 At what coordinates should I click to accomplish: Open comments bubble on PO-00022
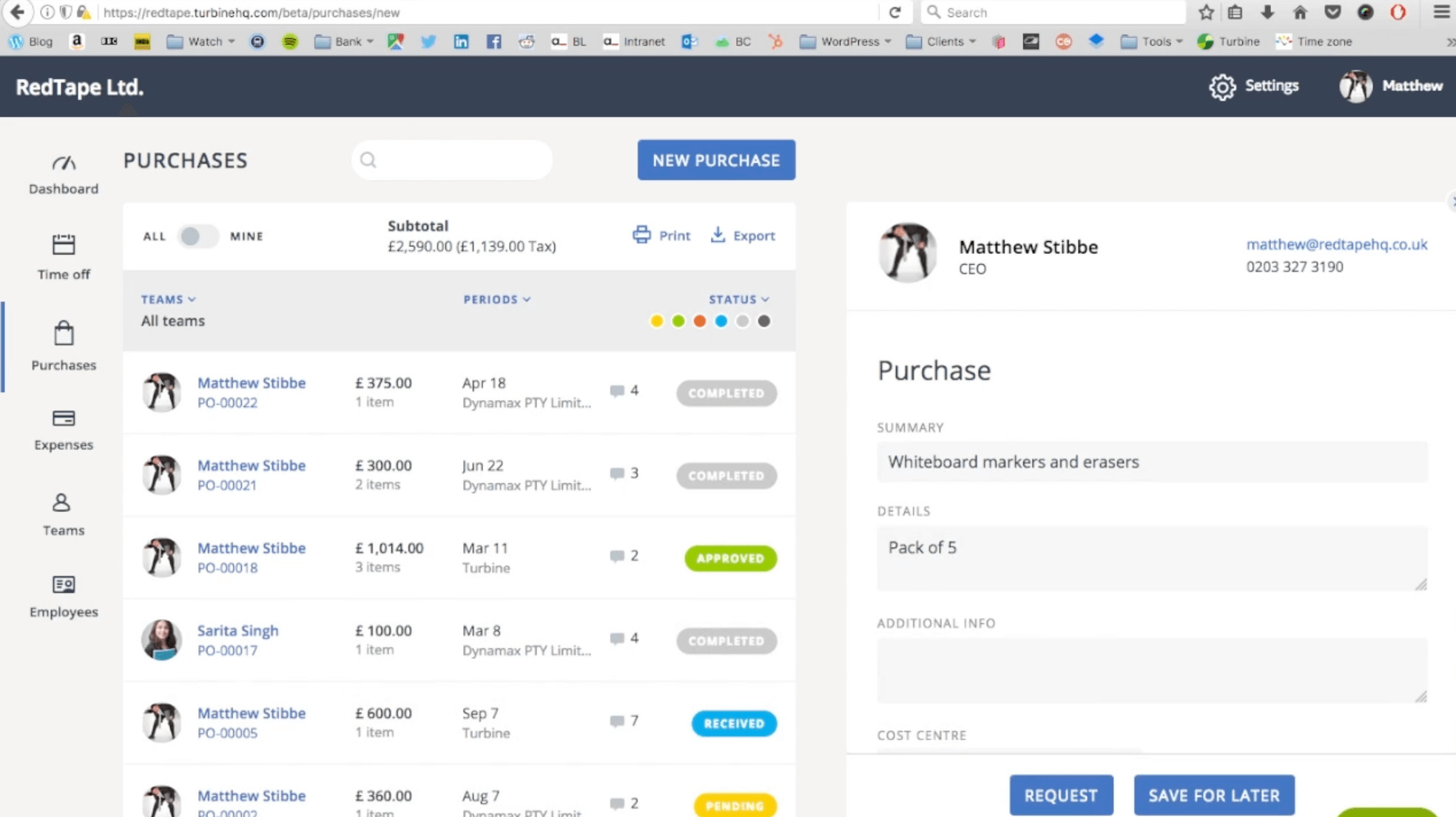pyautogui.click(x=617, y=391)
